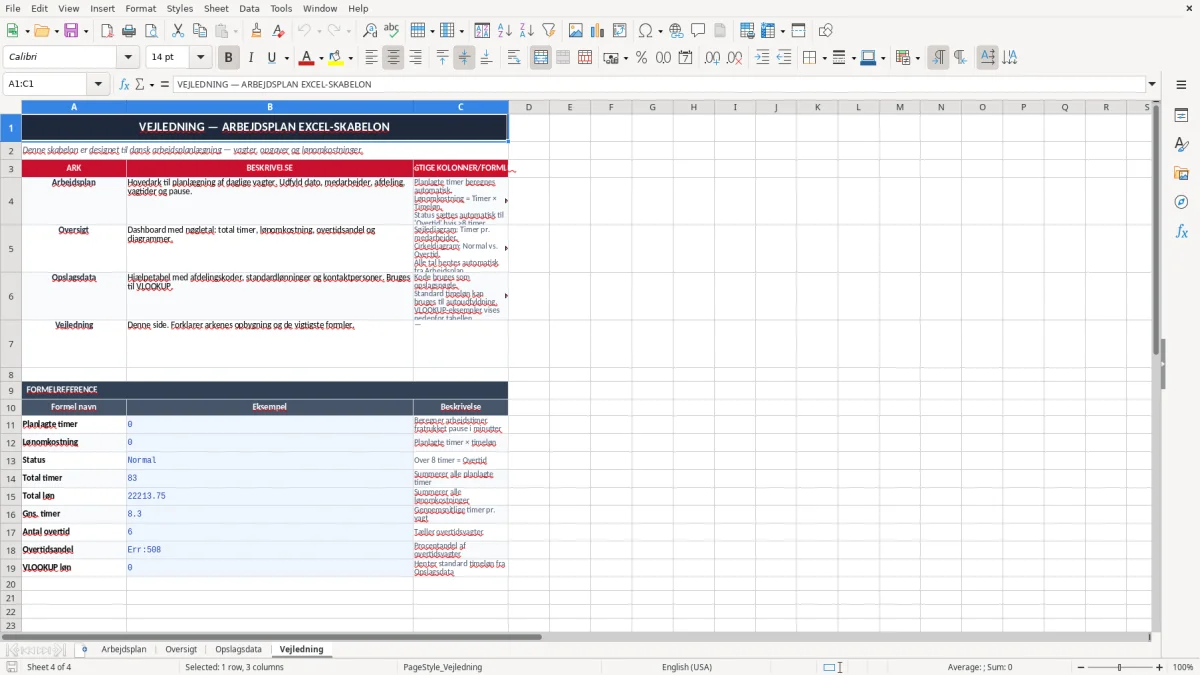Click the AutoFilter funnel icon
The height and width of the screenshot is (675, 1200).
pos(549,31)
